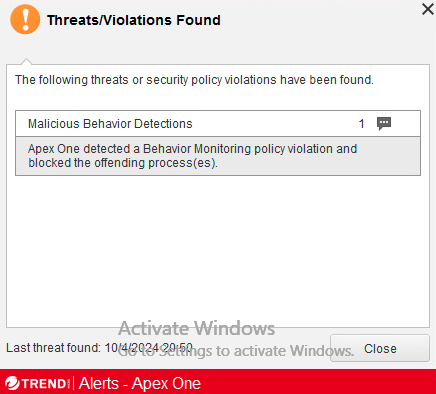
Task: Open detection details via speech bubble icon
Action: coord(384,124)
